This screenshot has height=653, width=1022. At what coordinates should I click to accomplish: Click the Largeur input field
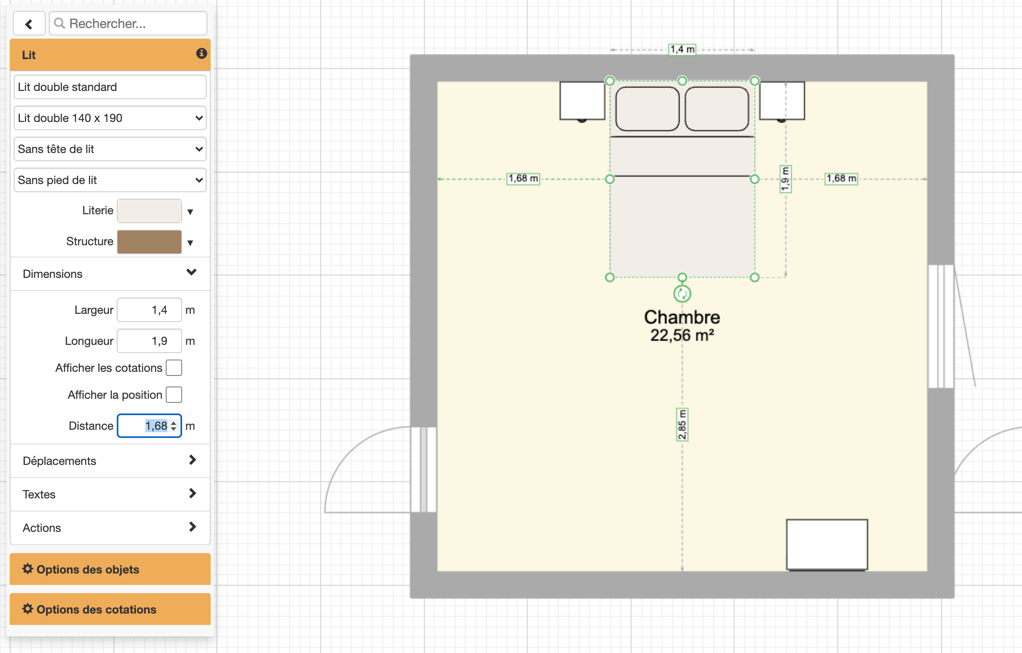coord(149,310)
